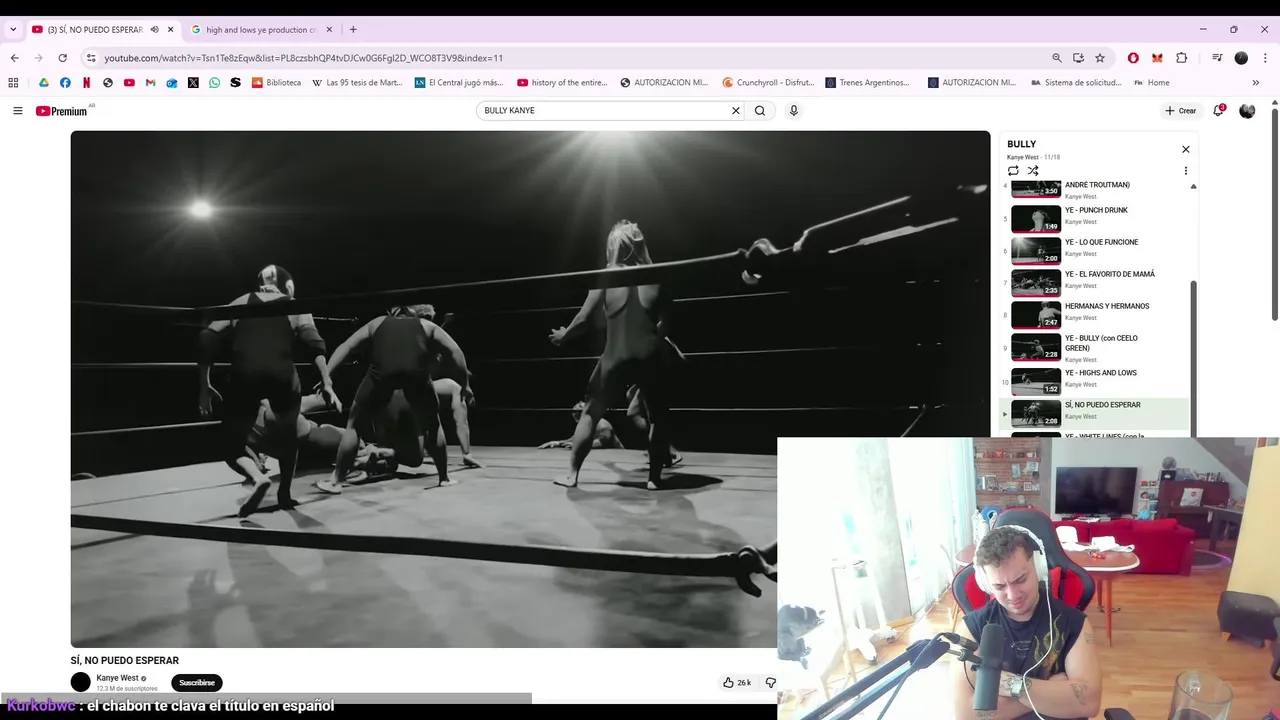Image resolution: width=1280 pixels, height=720 pixels.
Task: Open the Crear menu
Action: click(1180, 111)
